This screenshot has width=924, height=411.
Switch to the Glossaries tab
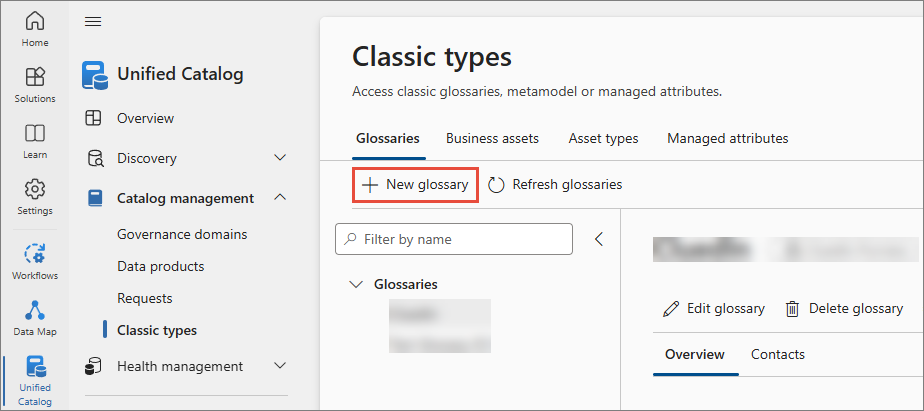pos(388,139)
